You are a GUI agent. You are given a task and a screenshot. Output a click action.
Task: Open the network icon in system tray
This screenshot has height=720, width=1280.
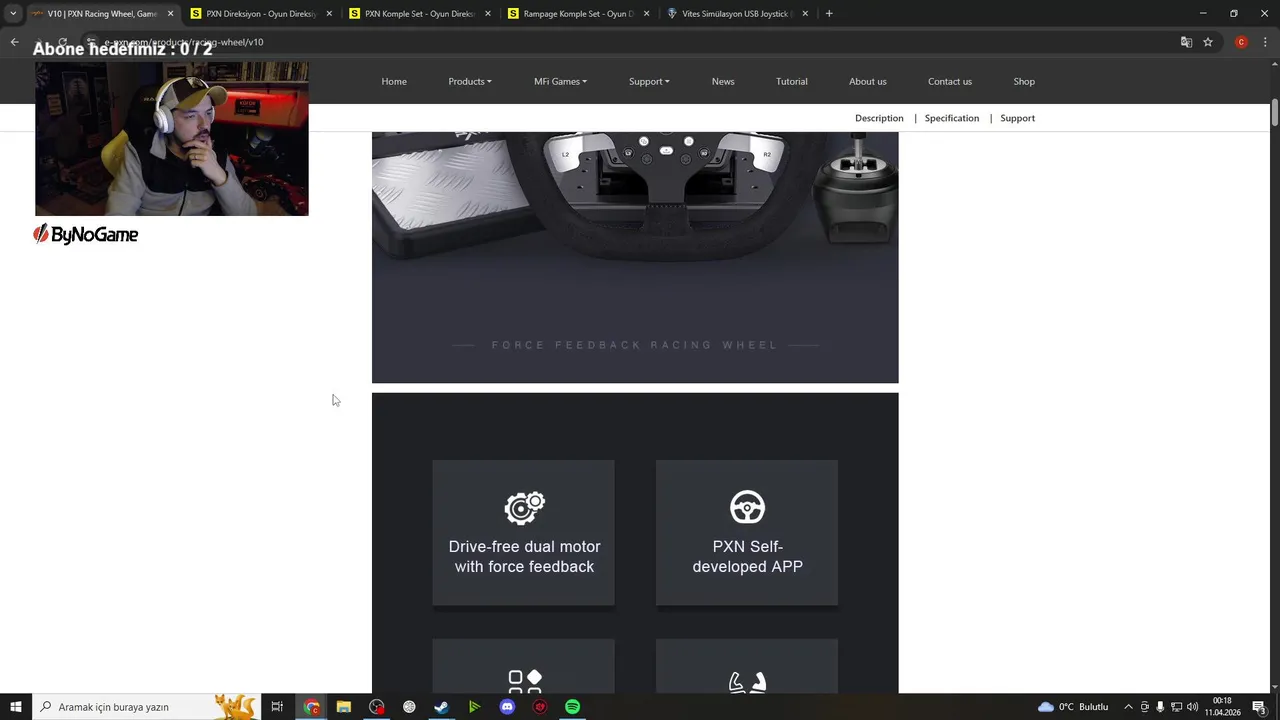[1176, 707]
